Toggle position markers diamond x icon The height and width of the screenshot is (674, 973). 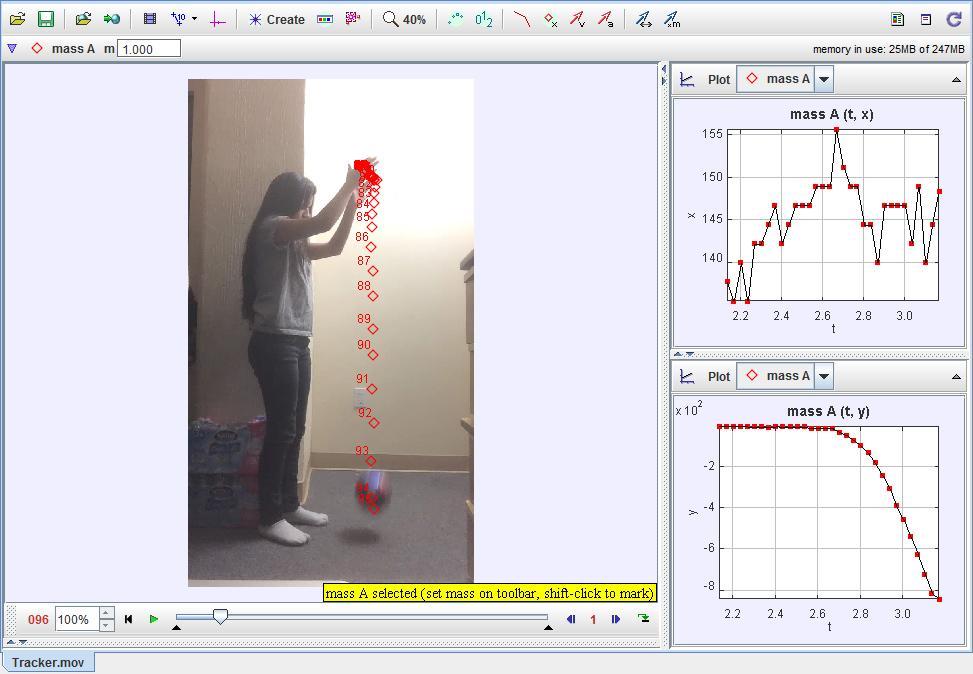(x=550, y=20)
